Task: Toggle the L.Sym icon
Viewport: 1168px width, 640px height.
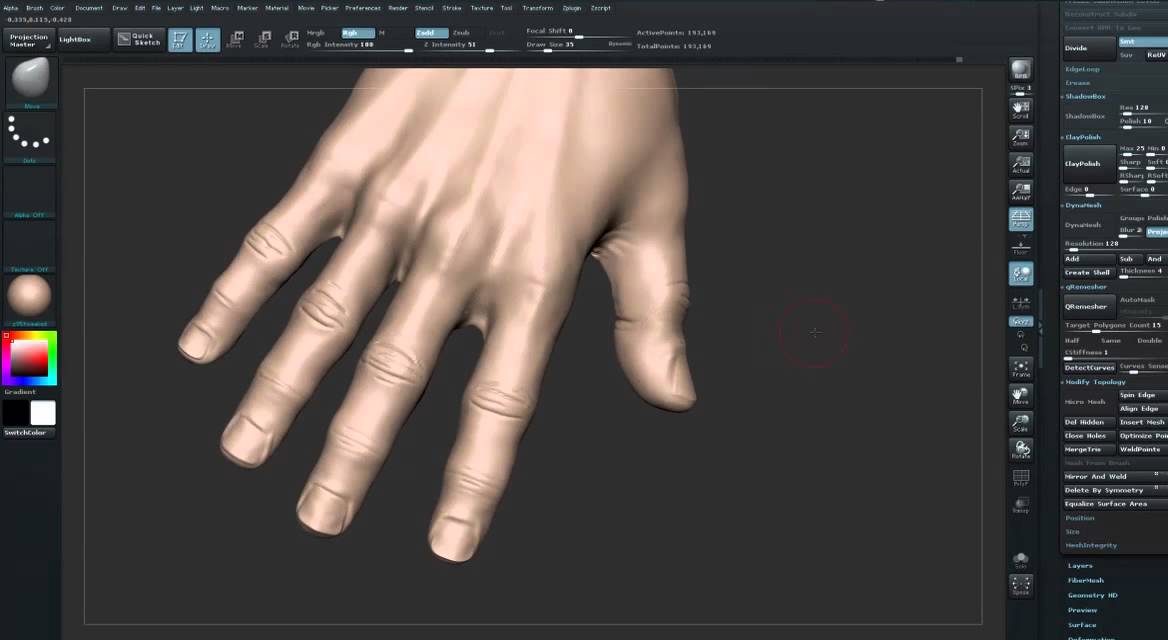Action: [1021, 302]
